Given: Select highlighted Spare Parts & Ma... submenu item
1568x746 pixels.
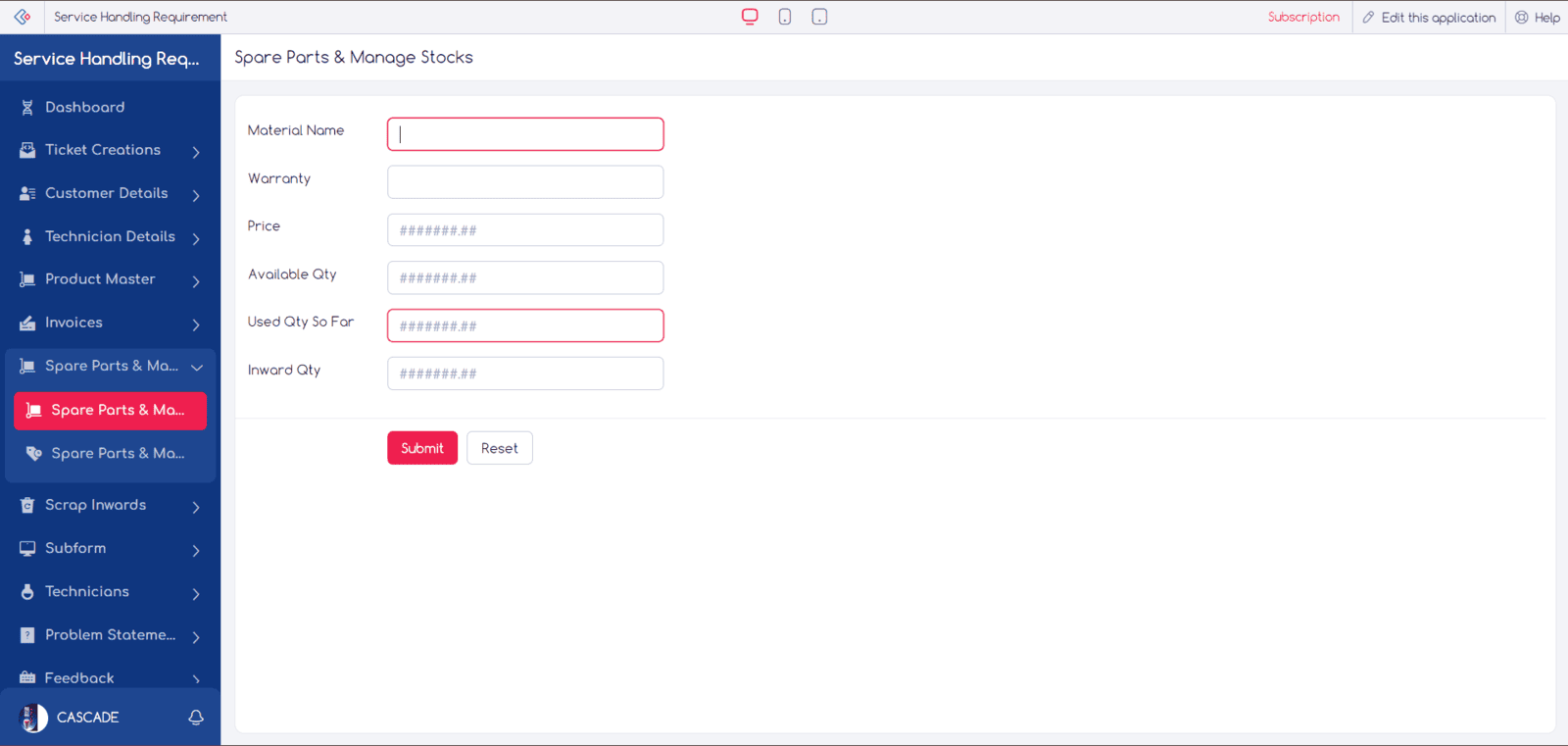Looking at the screenshot, I should [x=110, y=411].
